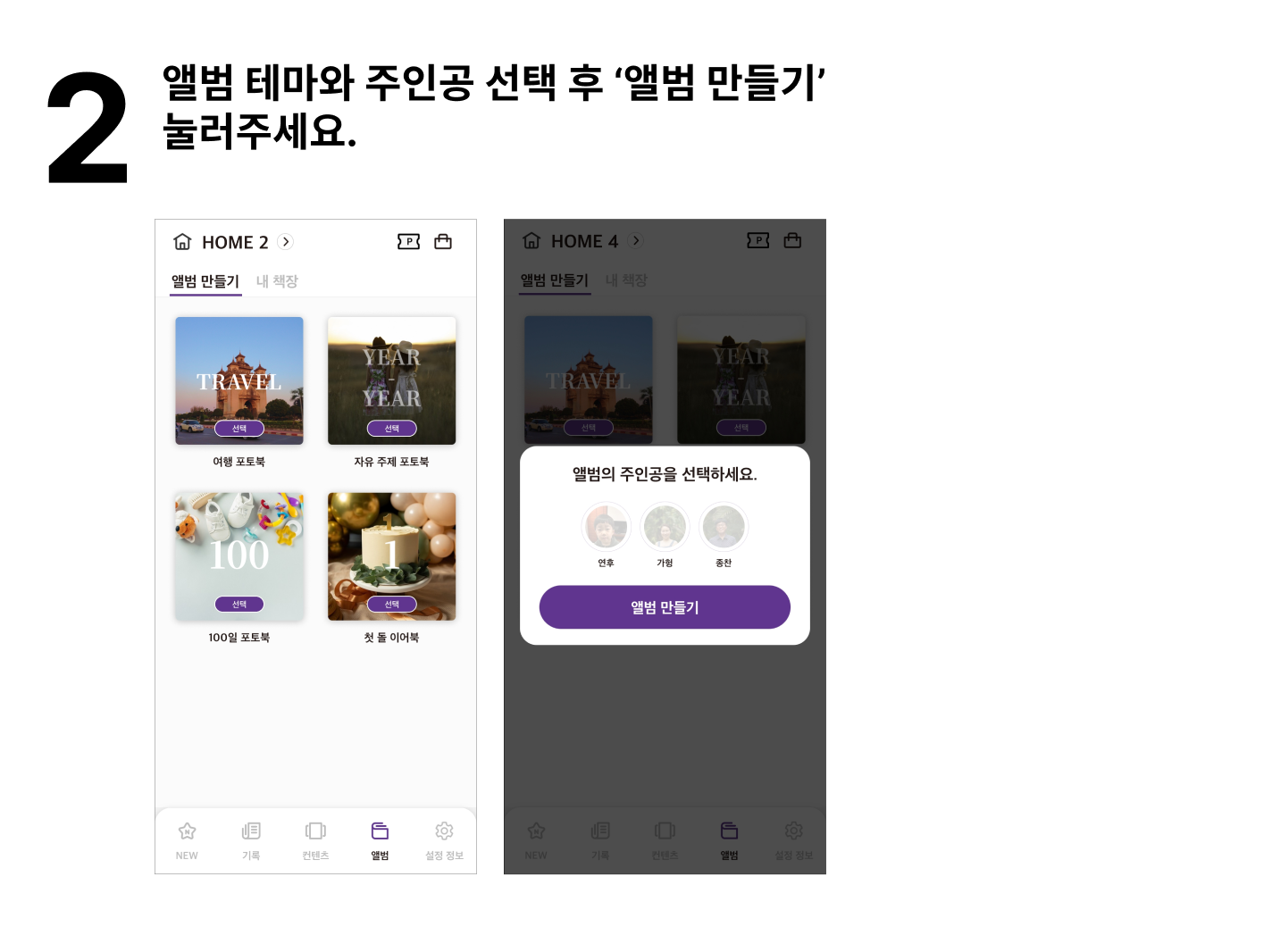
Task: Switch to 내 책장 tab on left screen
Action: tap(277, 281)
